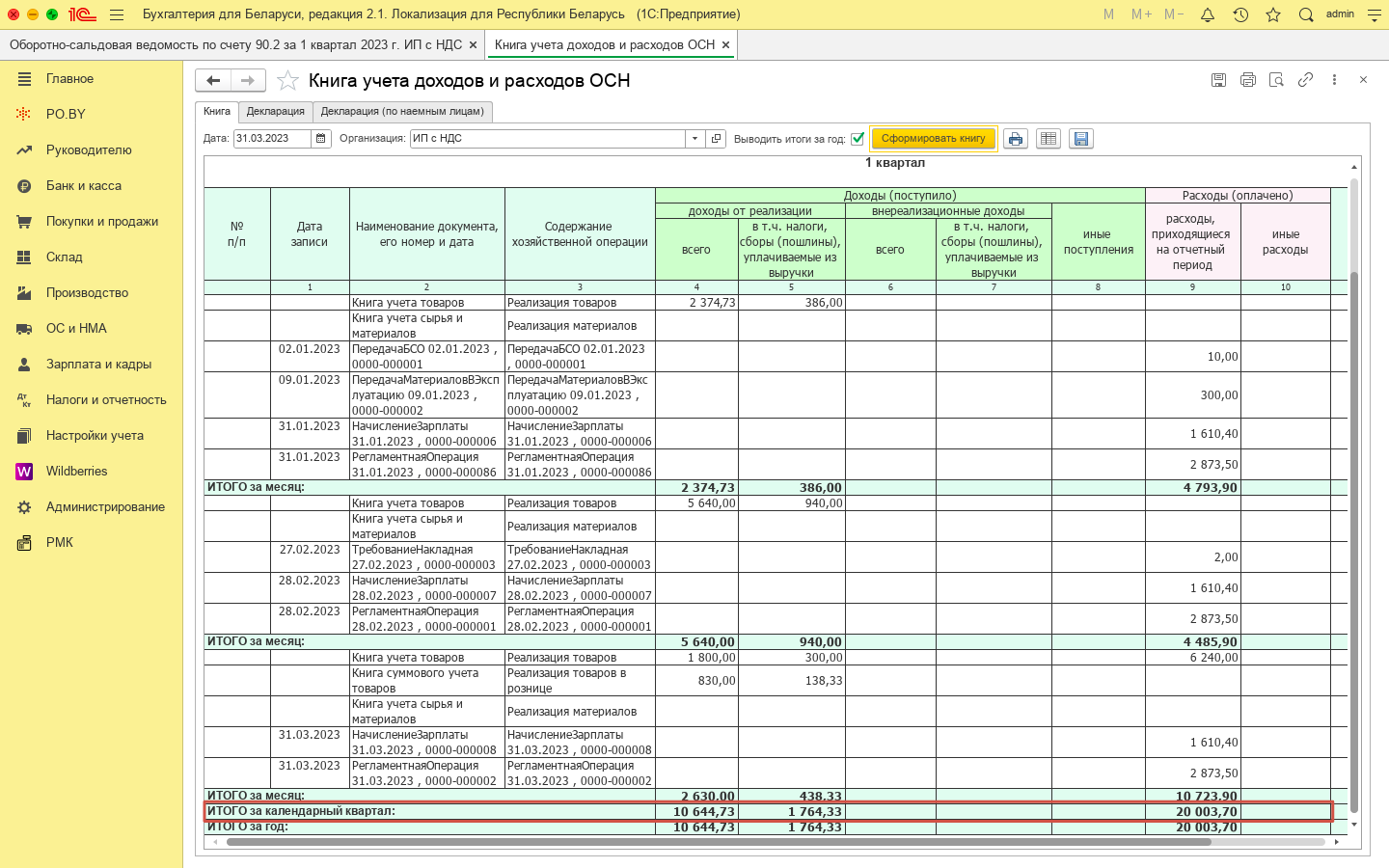Image resolution: width=1389 pixels, height=868 pixels.
Task: Click the back navigation arrow
Action: tap(213, 80)
